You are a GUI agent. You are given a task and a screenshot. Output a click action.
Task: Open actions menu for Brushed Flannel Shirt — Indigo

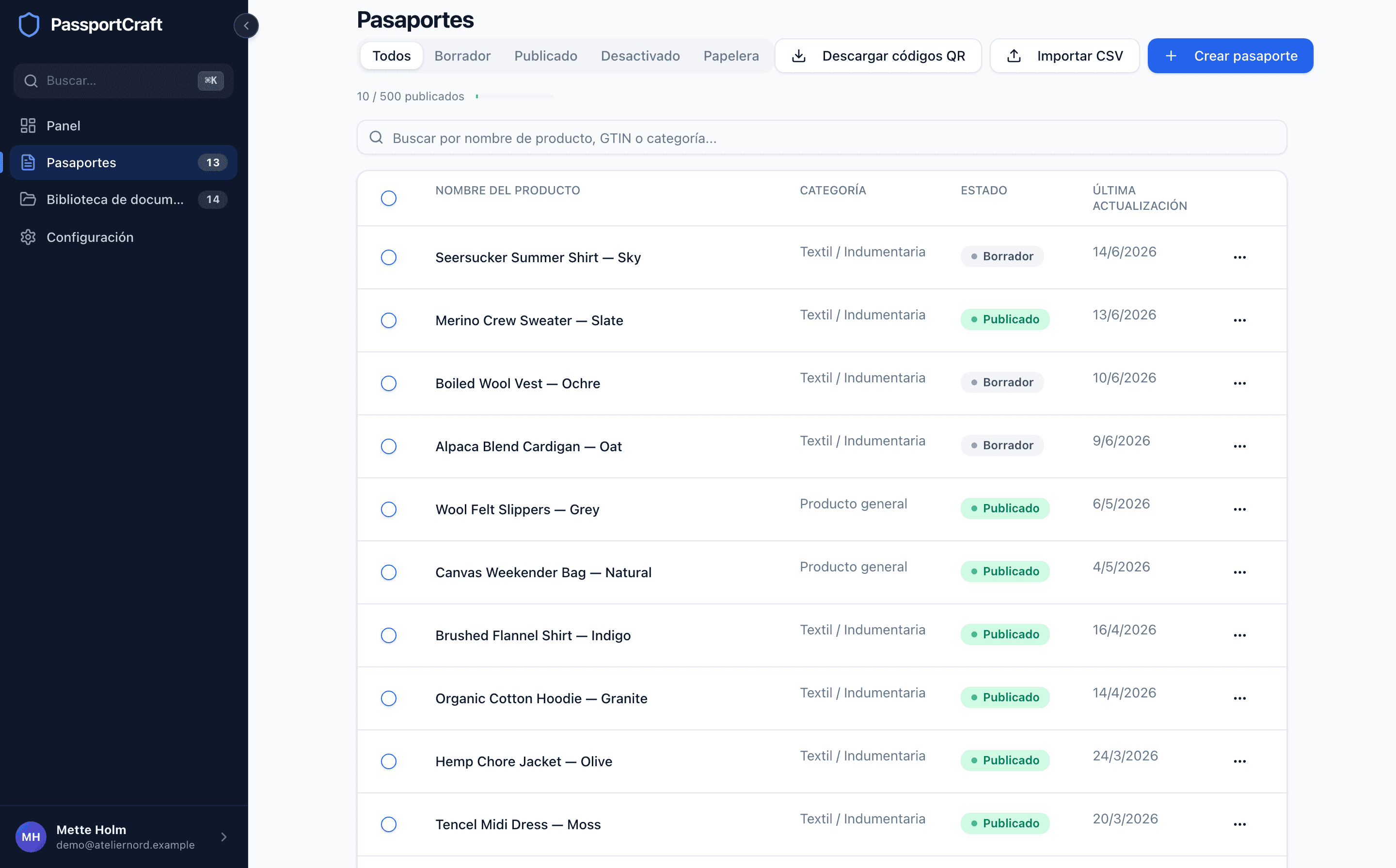pyautogui.click(x=1240, y=635)
